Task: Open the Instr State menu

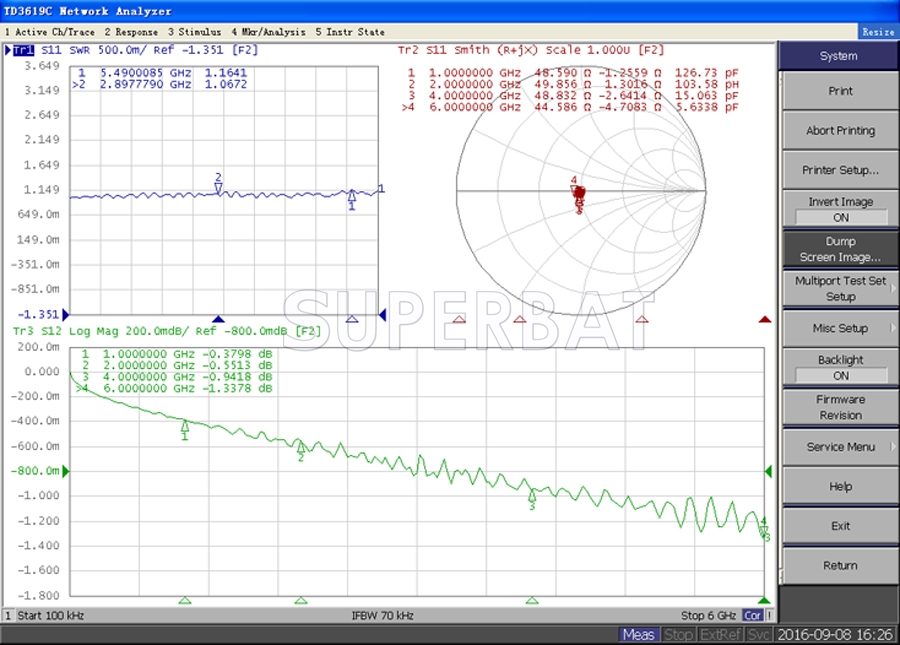Action: pyautogui.click(x=350, y=32)
